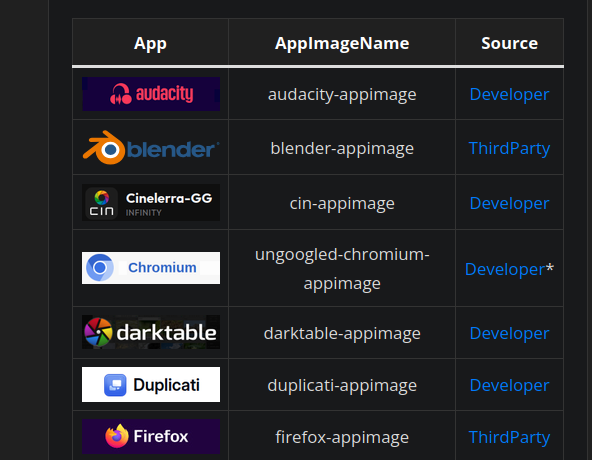
Task: Open the Developer link for ungoogled-chromium-appimage
Action: pos(505,270)
